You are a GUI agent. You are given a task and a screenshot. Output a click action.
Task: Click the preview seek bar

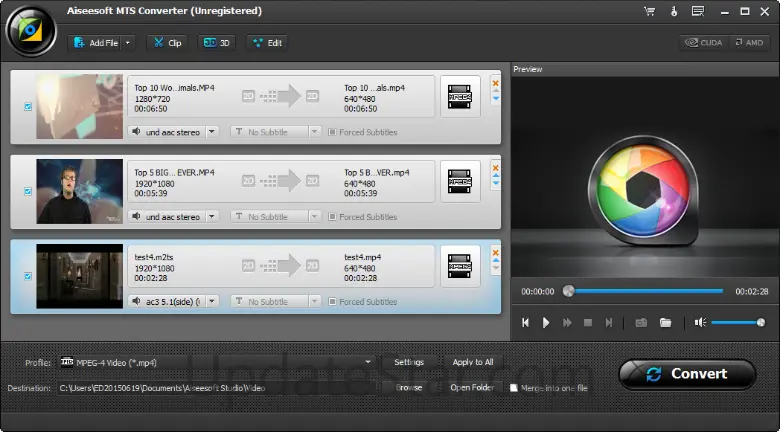(643, 291)
